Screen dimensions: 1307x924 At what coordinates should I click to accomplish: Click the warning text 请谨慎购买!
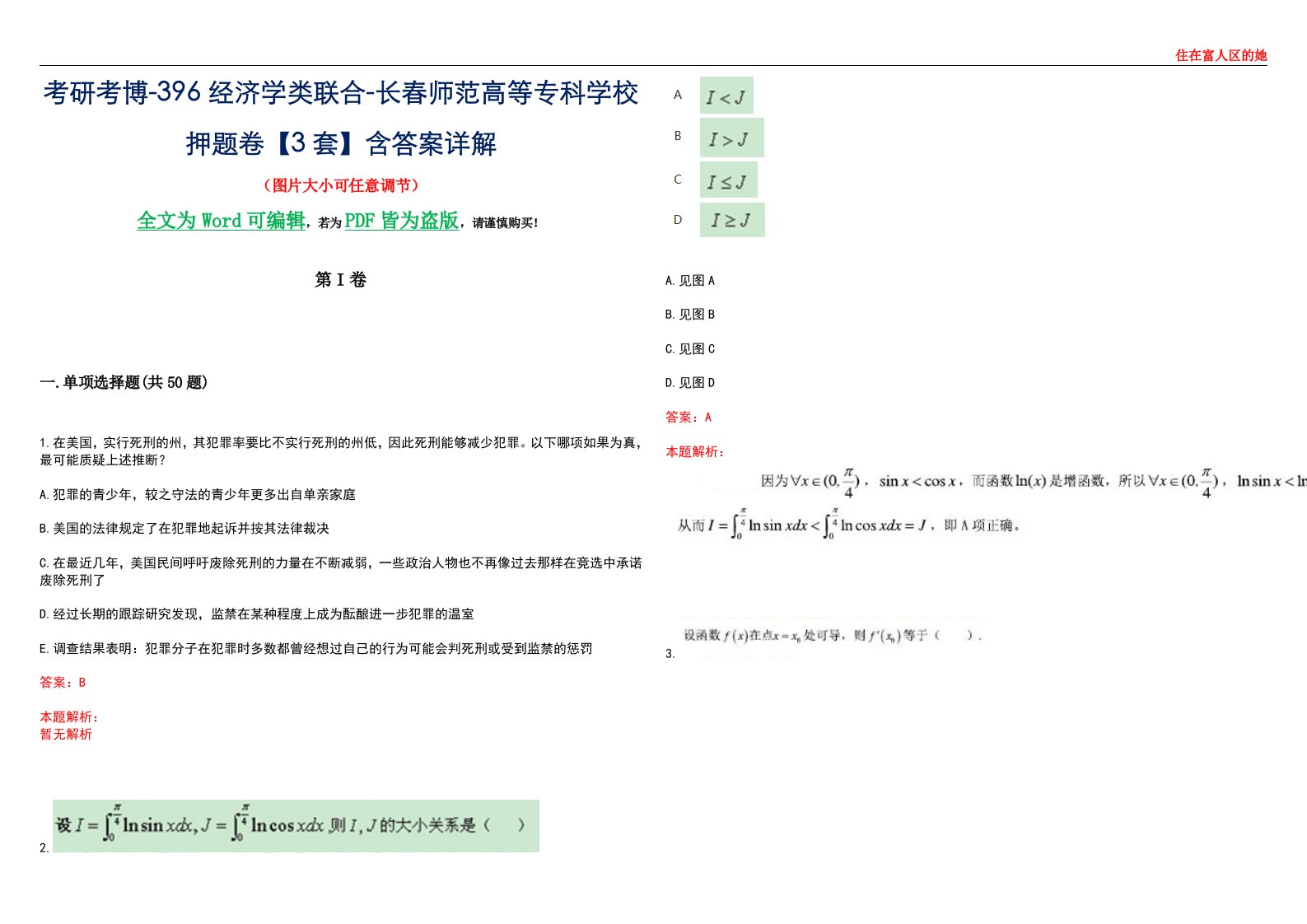click(506, 223)
